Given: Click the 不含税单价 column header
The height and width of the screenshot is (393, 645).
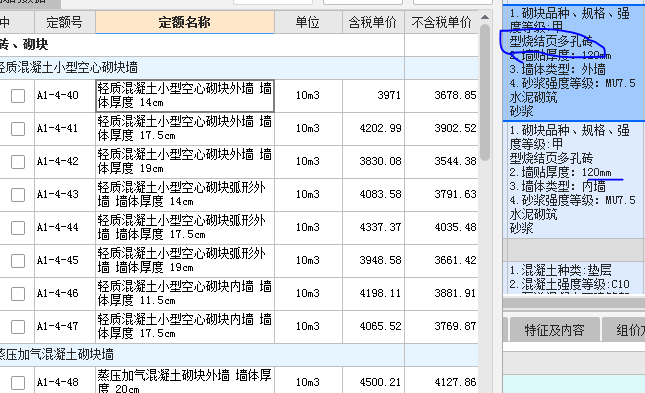Looking at the screenshot, I should click(441, 22).
